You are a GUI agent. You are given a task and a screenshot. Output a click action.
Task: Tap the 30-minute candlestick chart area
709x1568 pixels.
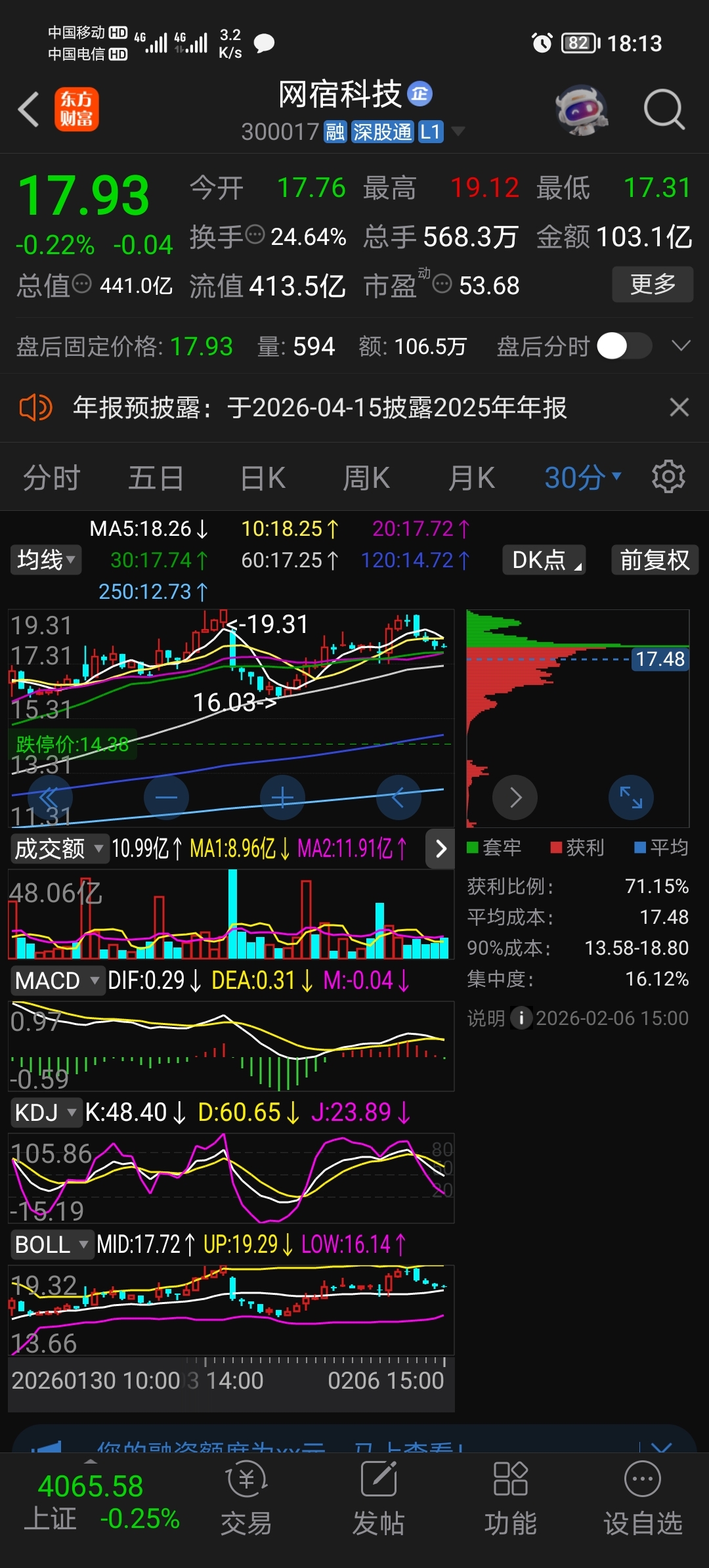231,718
